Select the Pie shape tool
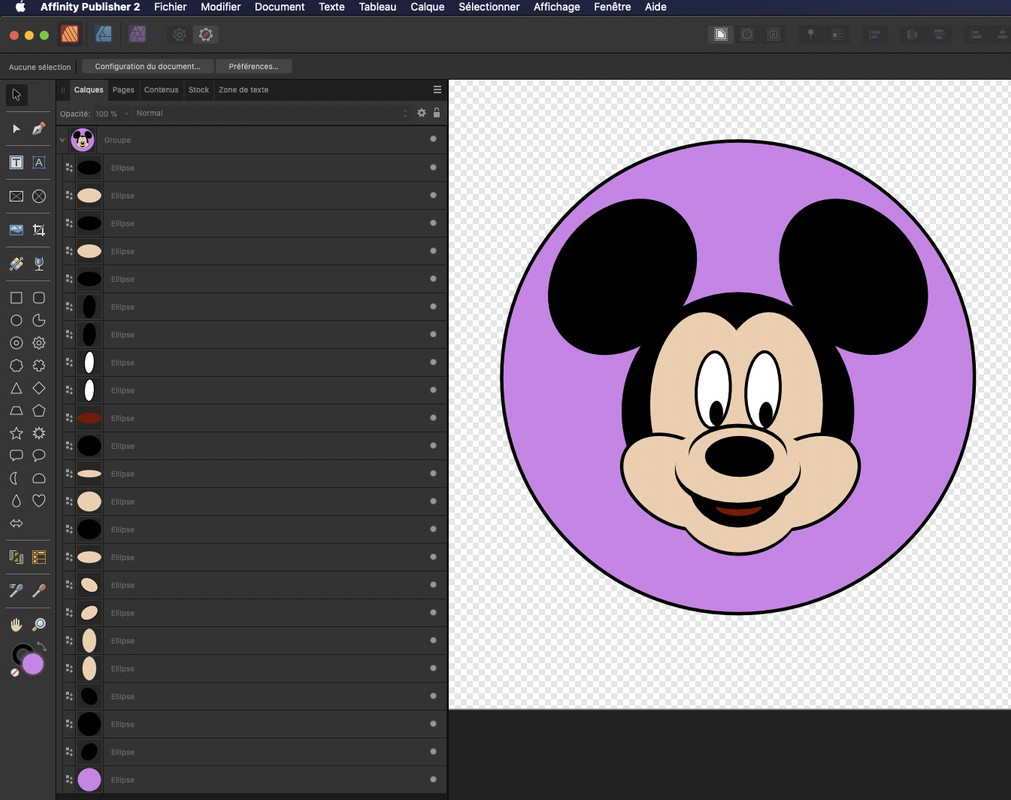Image resolution: width=1011 pixels, height=800 pixels. click(39, 320)
